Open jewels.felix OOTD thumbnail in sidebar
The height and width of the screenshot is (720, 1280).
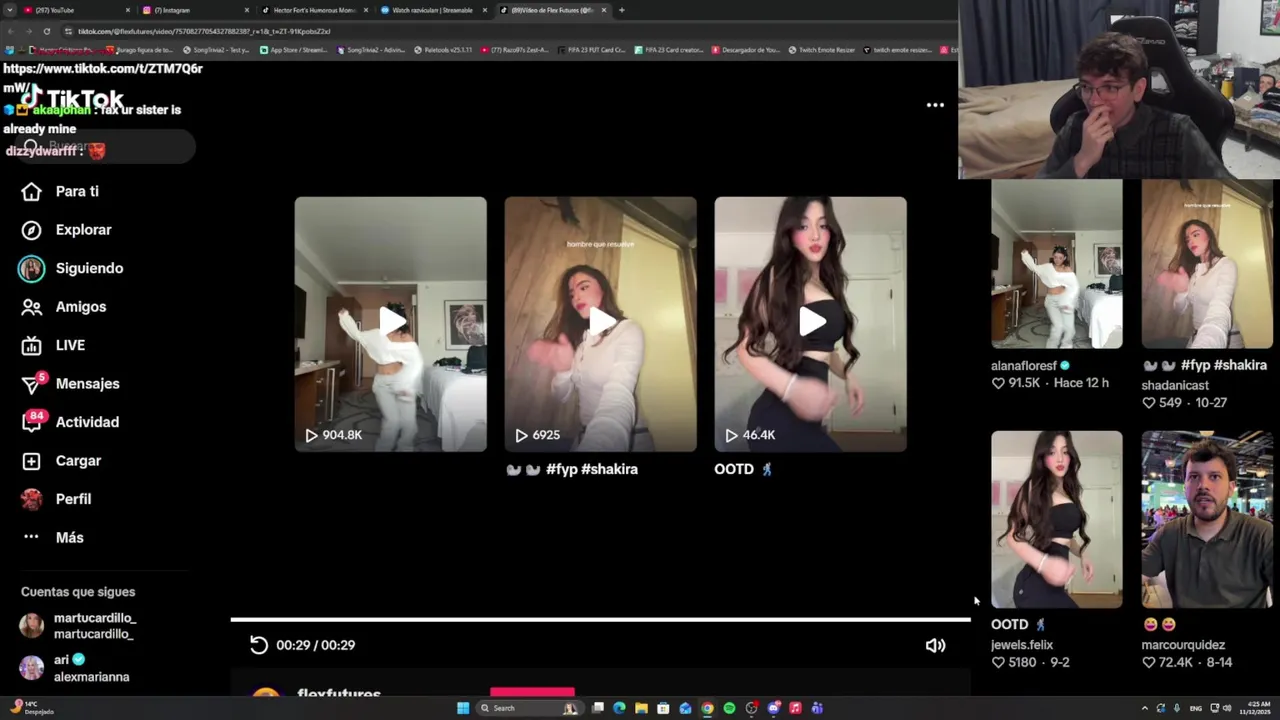coord(1057,519)
